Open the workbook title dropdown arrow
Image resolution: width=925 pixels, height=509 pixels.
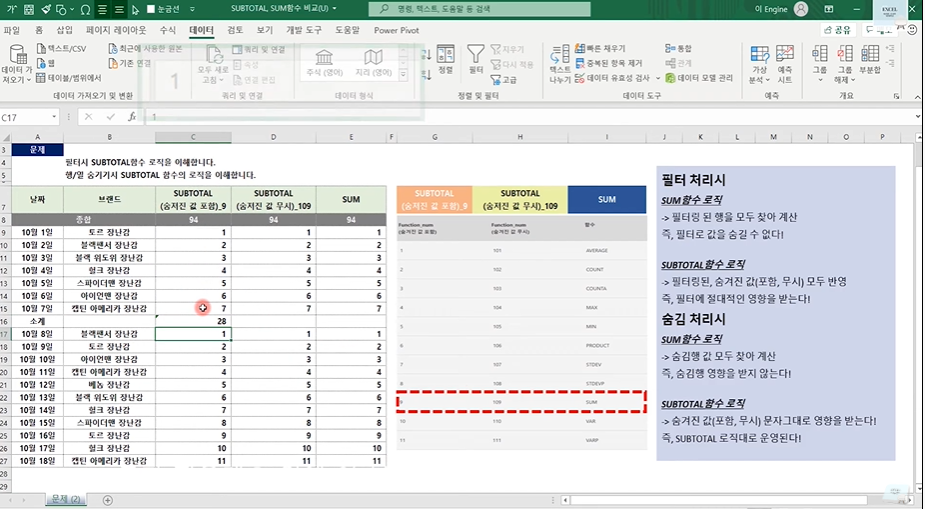[x=334, y=9]
